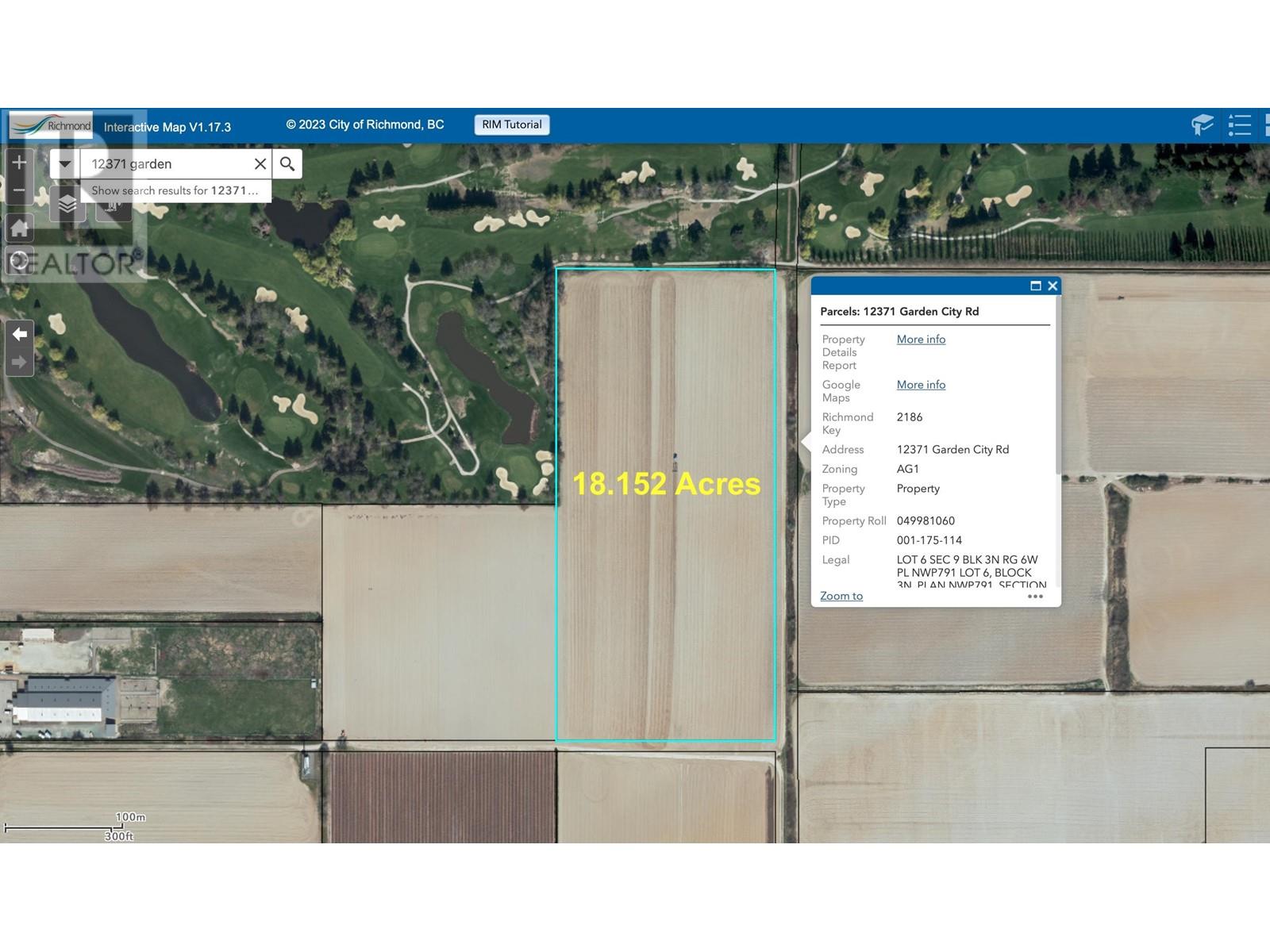The width and height of the screenshot is (1270, 952).
Task: Find my location on the map
Action: [19, 260]
